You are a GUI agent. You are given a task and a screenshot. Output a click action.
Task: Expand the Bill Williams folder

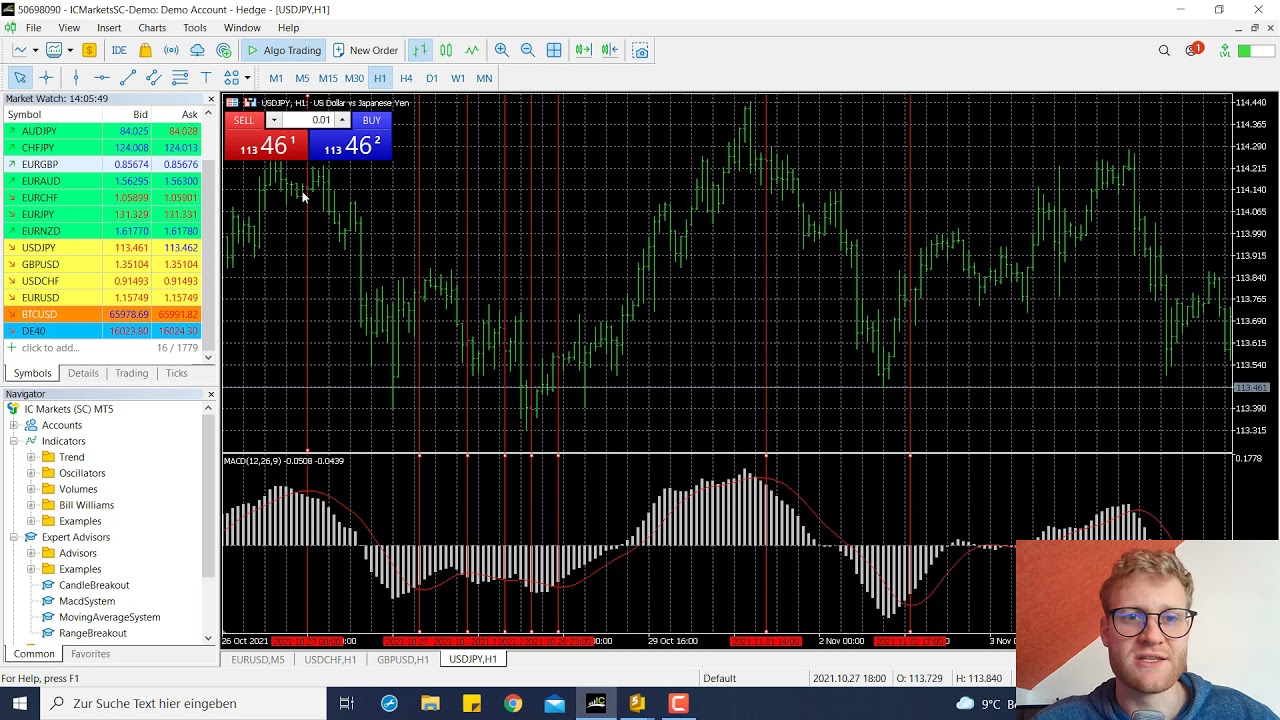click(31, 505)
